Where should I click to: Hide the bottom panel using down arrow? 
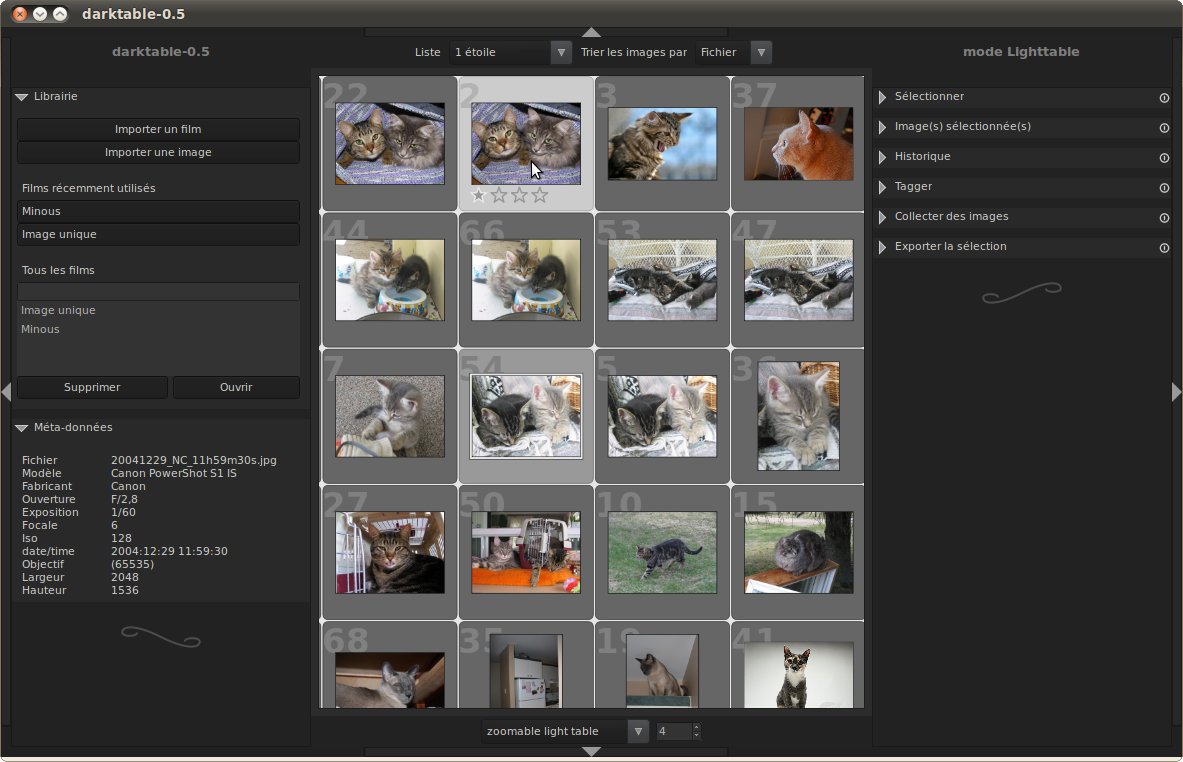591,751
